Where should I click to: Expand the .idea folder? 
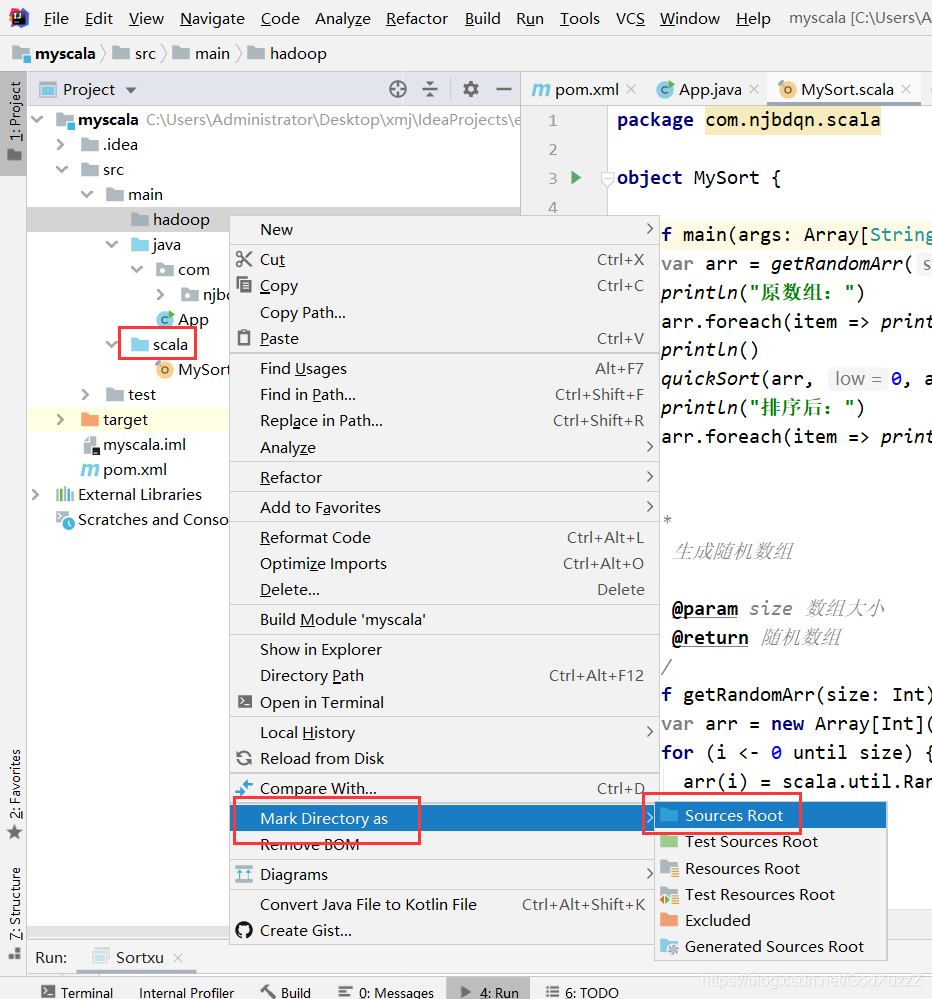pos(61,145)
